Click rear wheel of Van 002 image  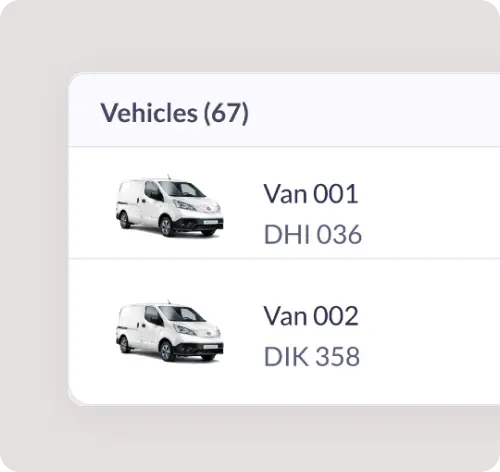tap(124, 345)
